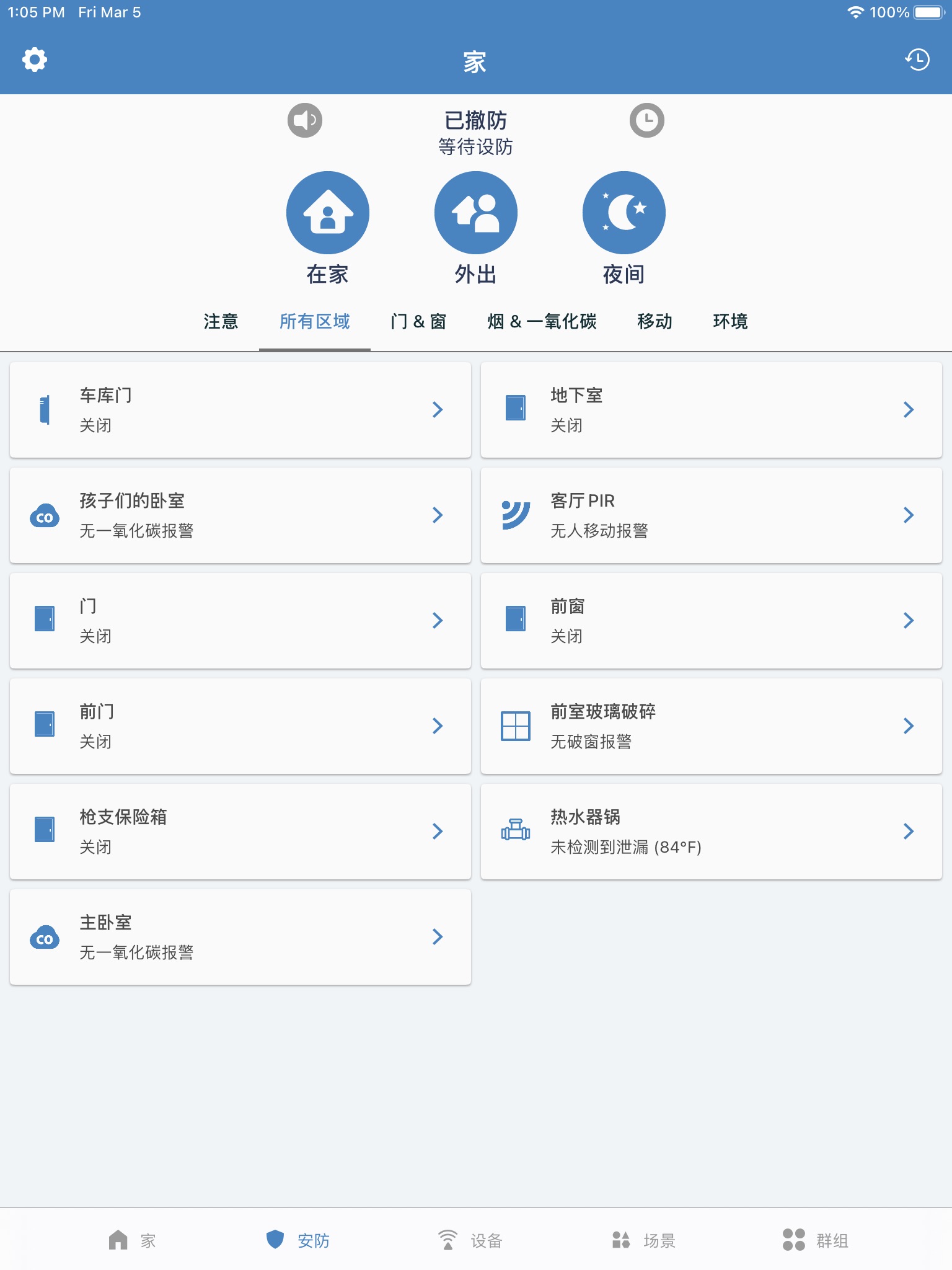Tap the 等待设防 subtitle text
The image size is (952, 1270).
(476, 147)
